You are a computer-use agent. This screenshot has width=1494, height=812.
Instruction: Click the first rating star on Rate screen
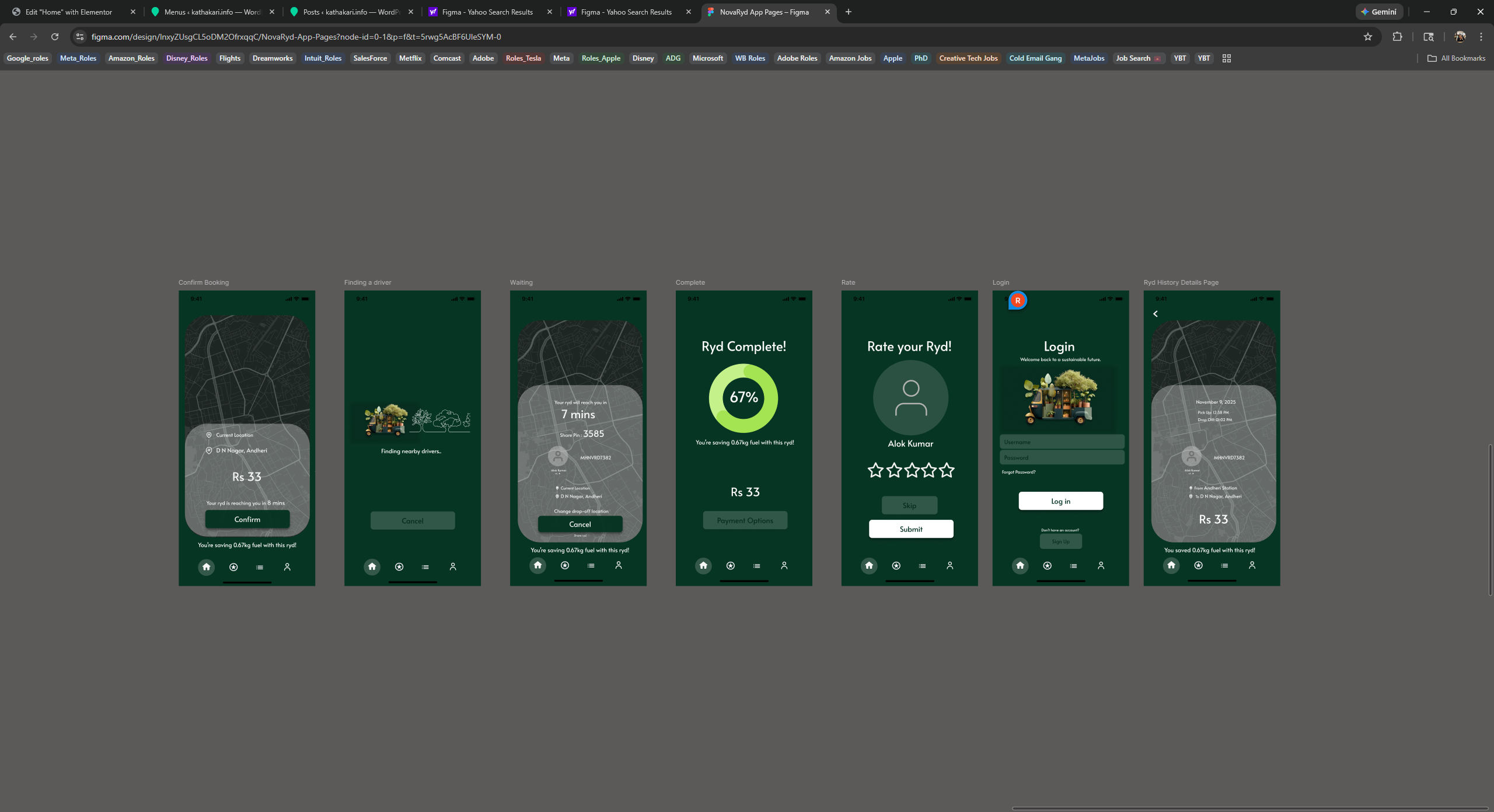875,470
